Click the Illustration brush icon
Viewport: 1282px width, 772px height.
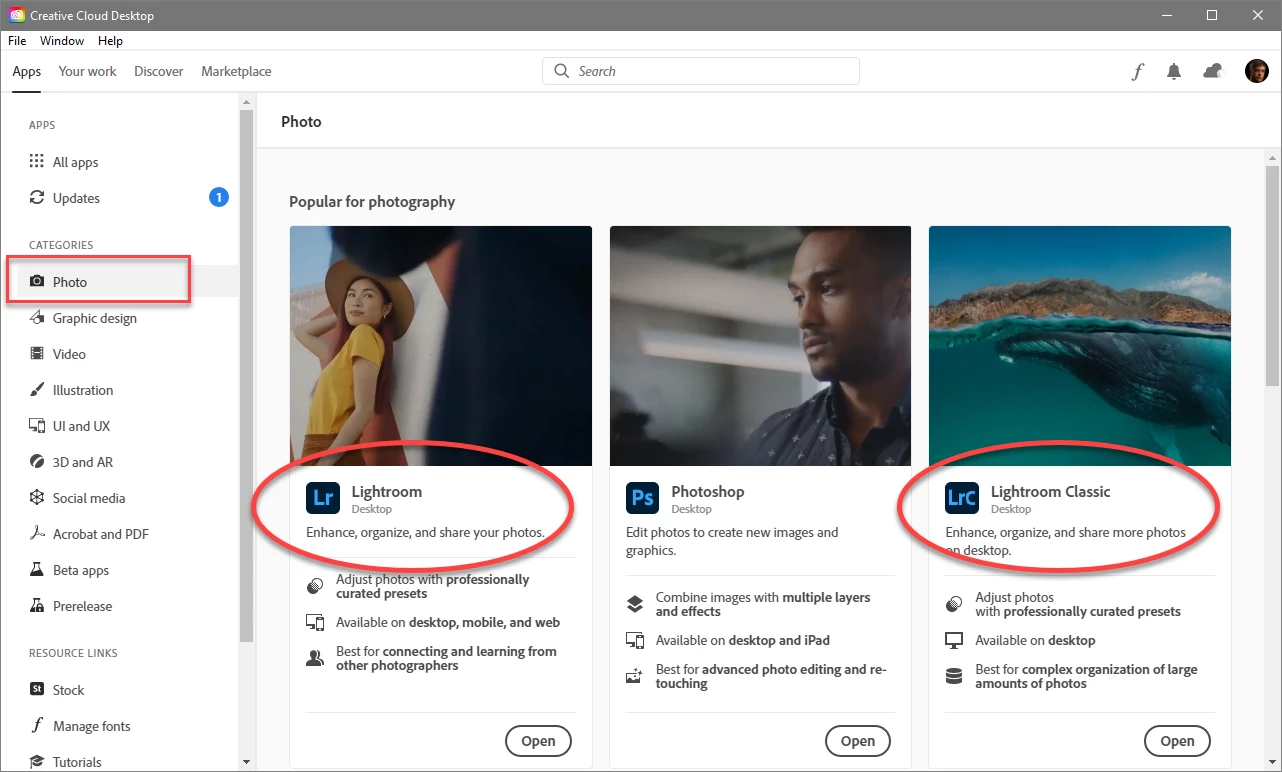point(37,390)
